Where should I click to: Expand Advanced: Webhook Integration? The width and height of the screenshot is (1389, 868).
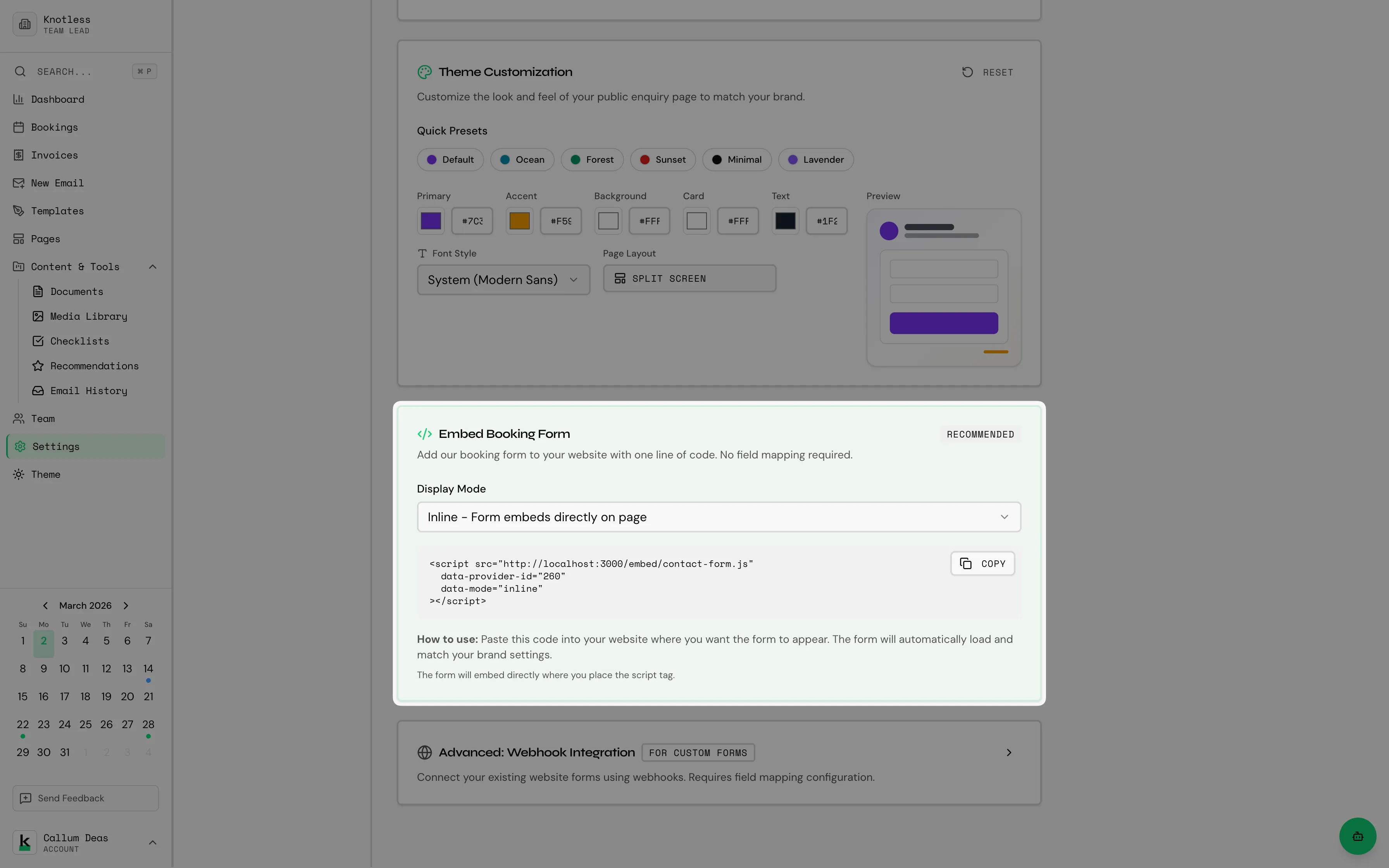coord(1008,752)
